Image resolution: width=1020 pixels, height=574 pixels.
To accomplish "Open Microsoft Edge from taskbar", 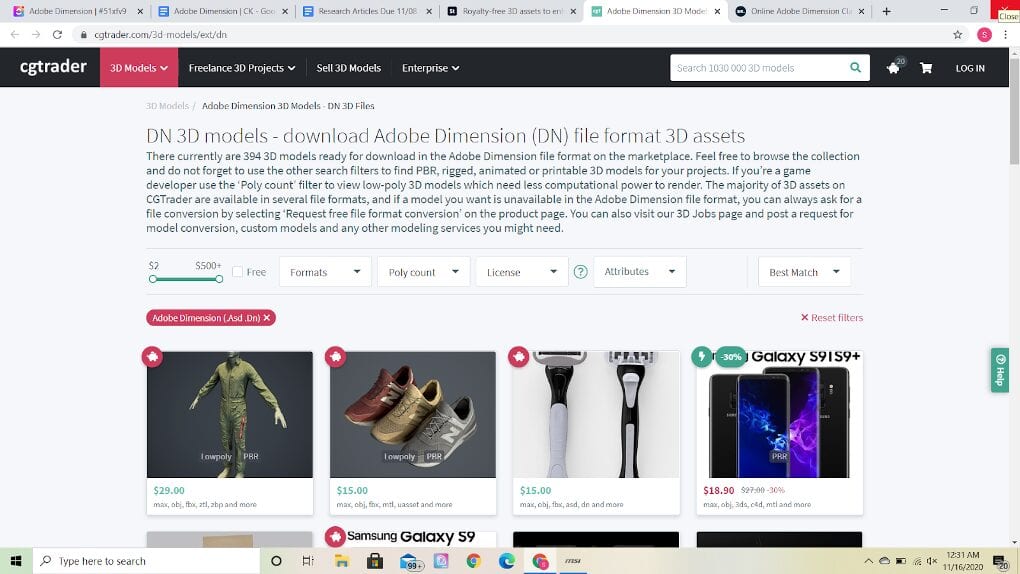I will pos(507,561).
